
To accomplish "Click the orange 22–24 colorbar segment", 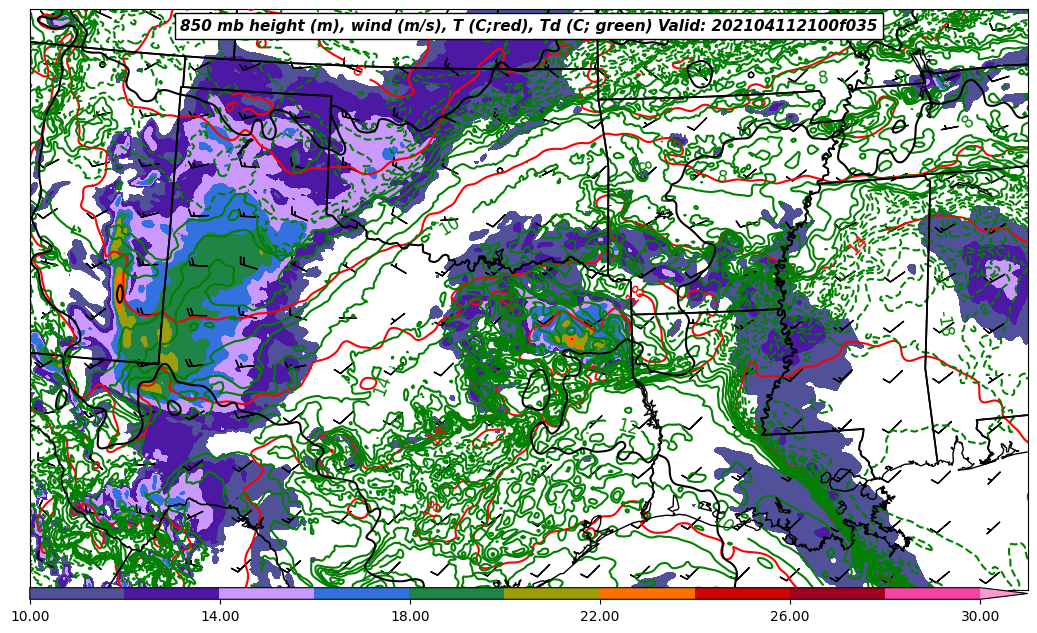I will pos(647,593).
